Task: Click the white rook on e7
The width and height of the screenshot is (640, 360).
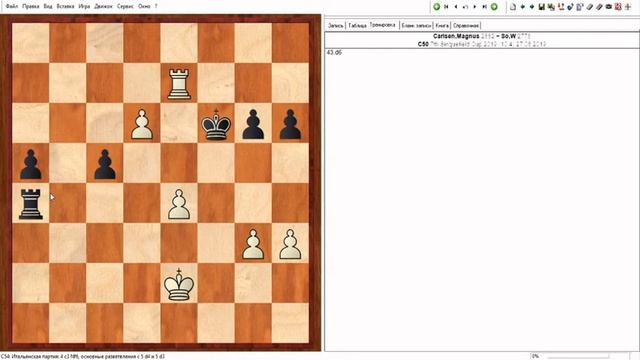Action: tap(179, 84)
